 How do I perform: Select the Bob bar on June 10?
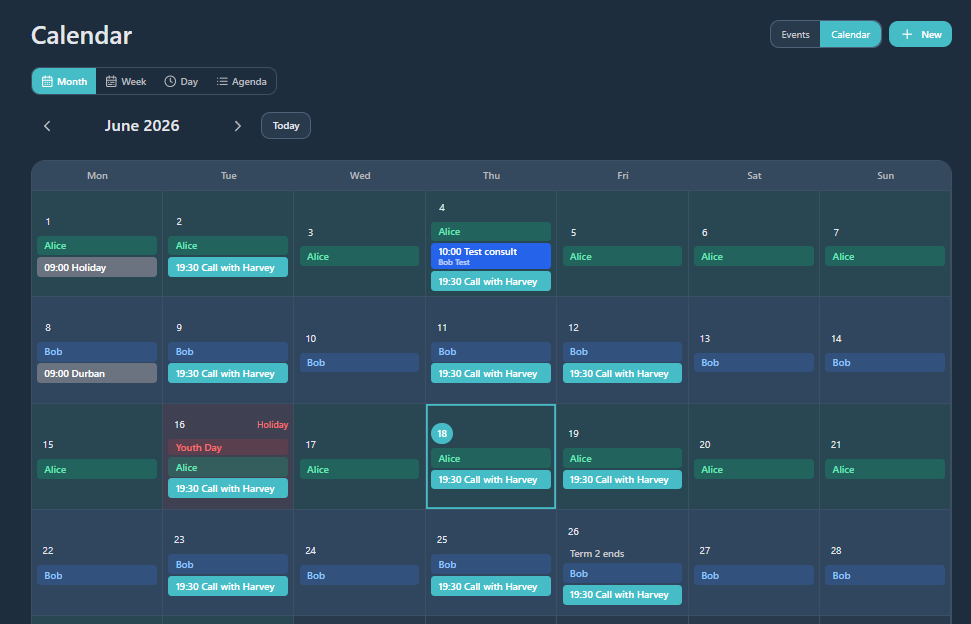[x=359, y=363]
